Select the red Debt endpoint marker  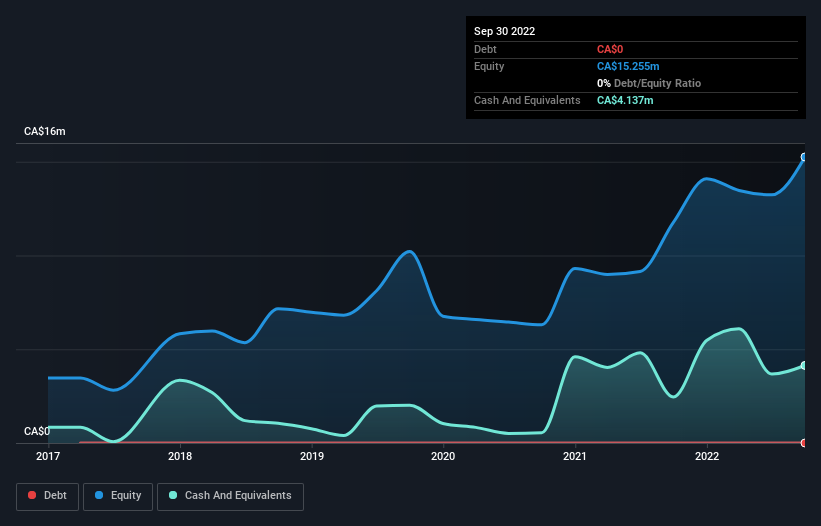point(804,443)
